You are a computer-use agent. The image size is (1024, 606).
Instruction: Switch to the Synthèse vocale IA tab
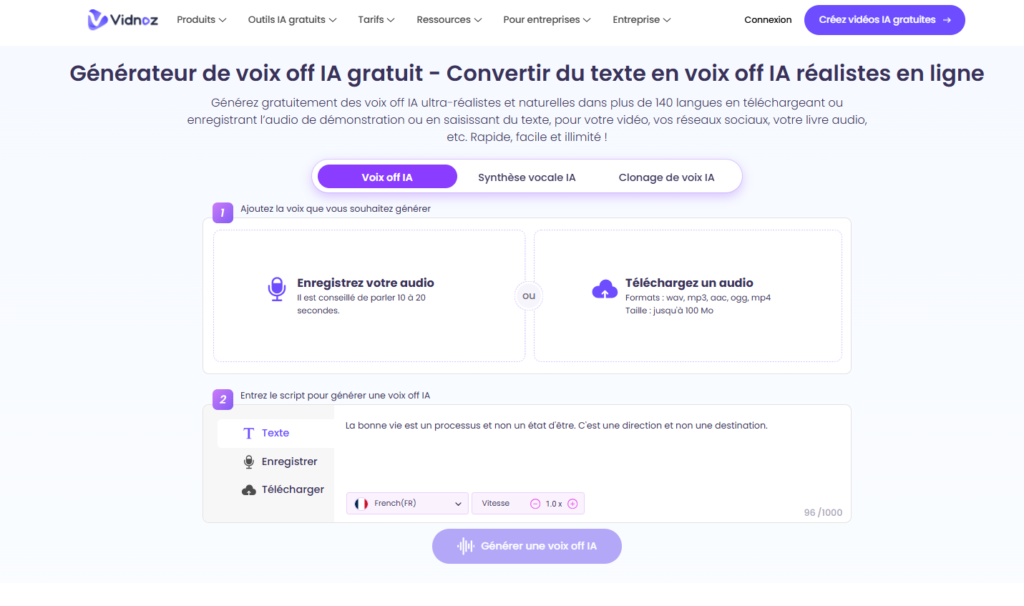(527, 177)
